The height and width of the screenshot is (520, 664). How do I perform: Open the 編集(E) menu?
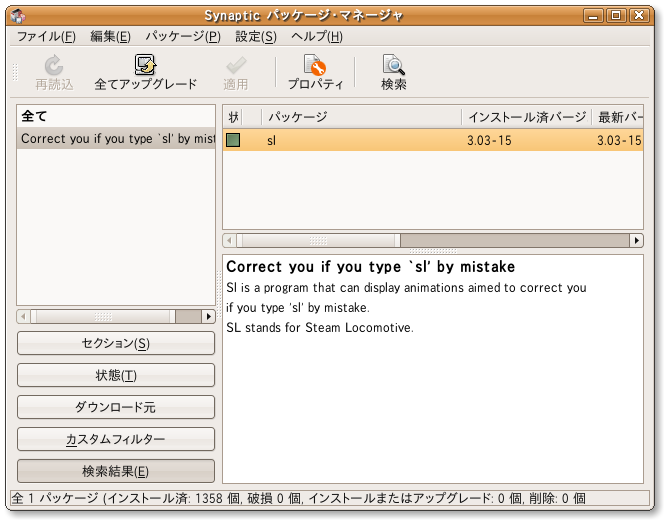(x=110, y=37)
